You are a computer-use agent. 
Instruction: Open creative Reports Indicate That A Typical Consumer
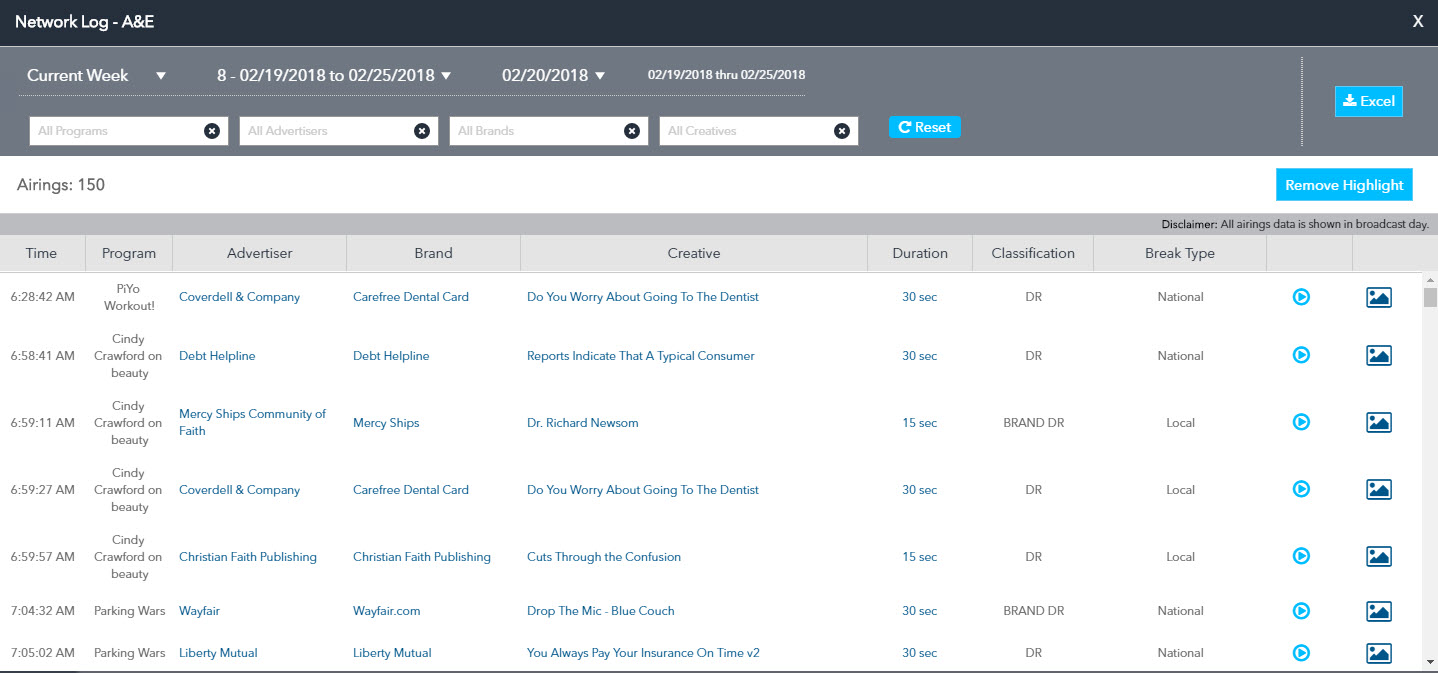click(641, 356)
